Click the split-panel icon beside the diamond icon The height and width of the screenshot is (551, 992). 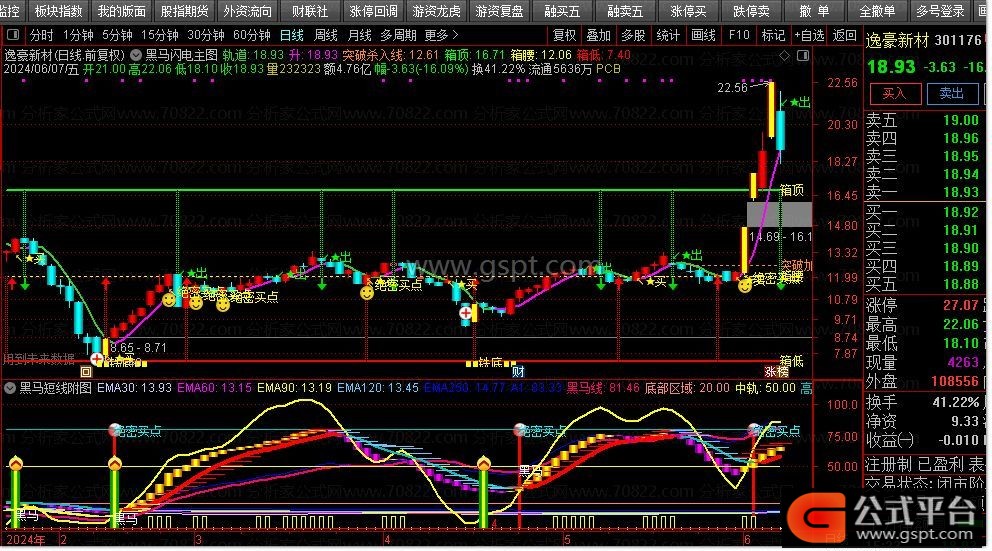803,56
